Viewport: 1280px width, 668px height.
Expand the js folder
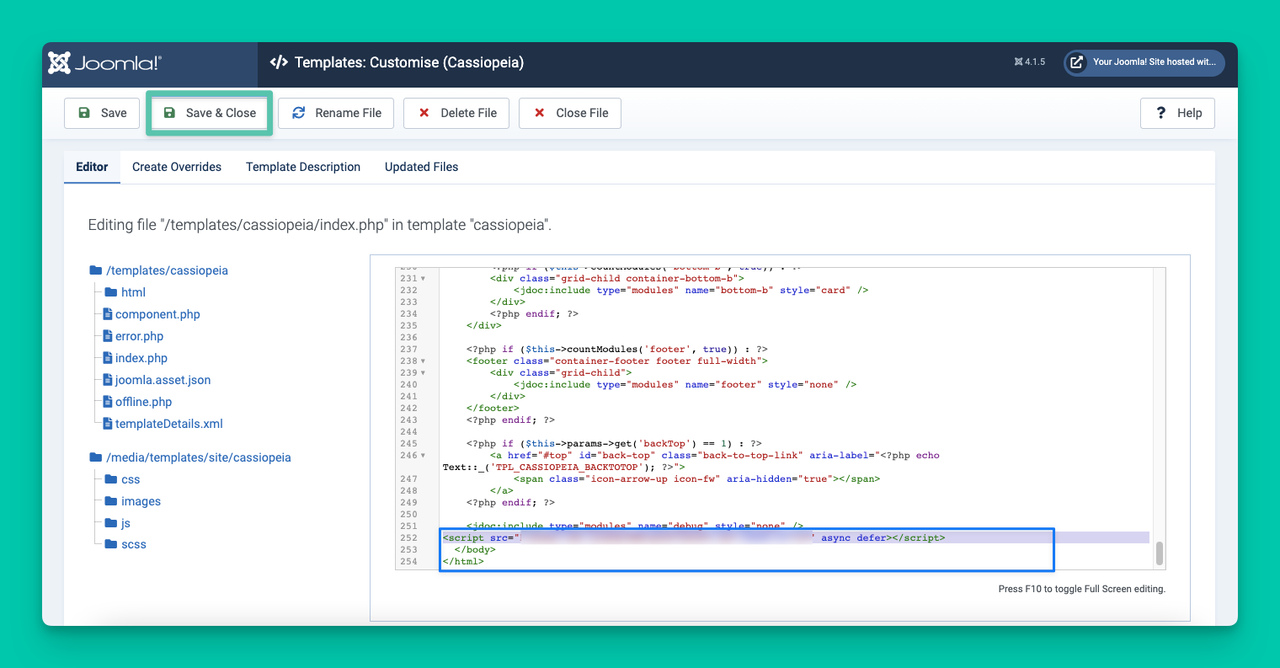126,523
